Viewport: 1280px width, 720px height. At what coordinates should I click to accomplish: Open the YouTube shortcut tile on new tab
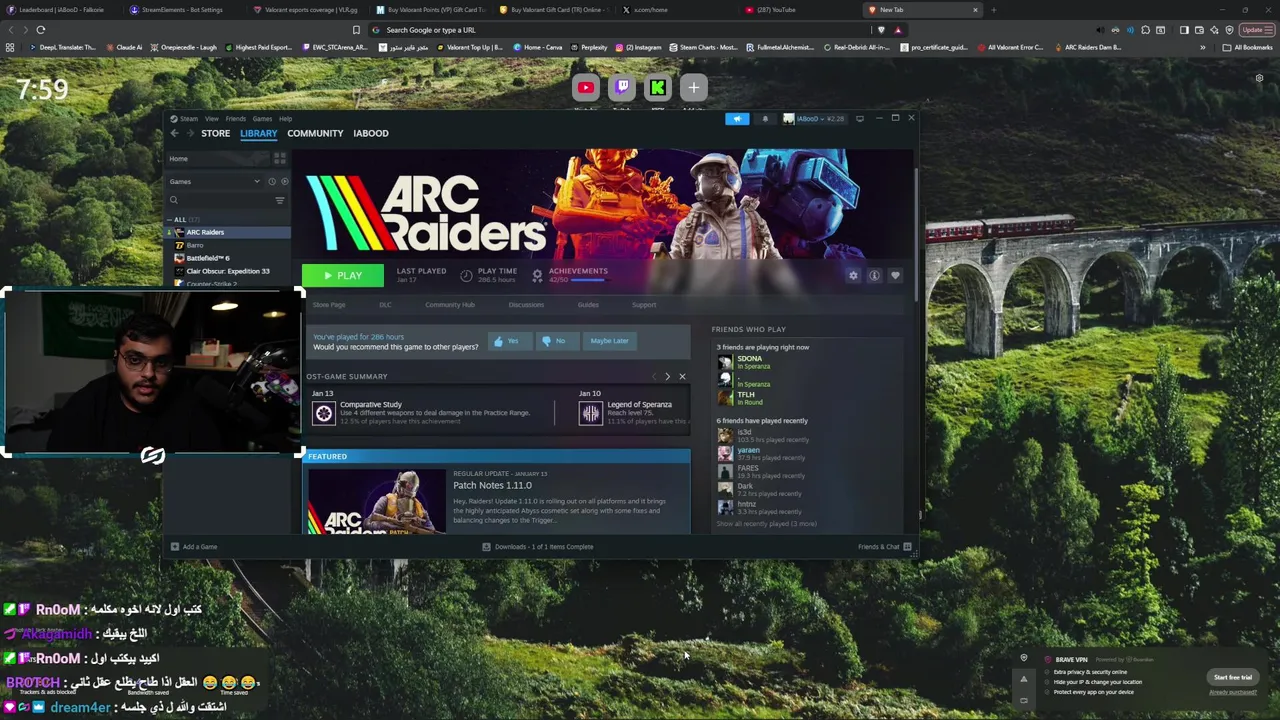[x=586, y=88]
